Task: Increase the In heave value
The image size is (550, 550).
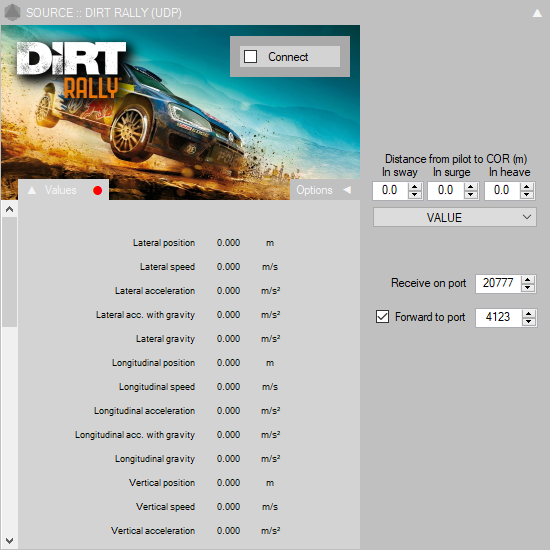Action: (527, 187)
